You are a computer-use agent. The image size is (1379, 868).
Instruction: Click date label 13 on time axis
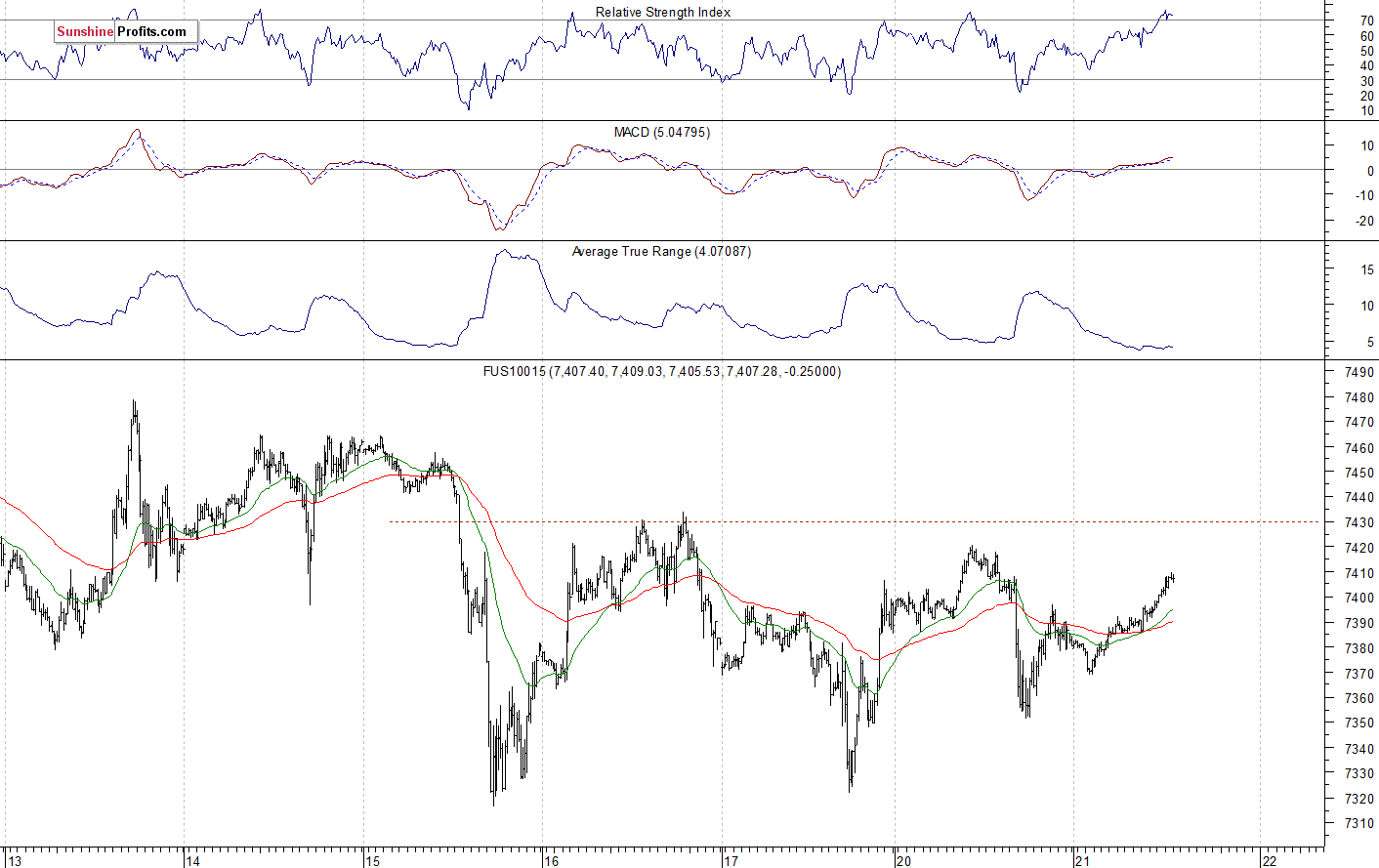[x=14, y=861]
